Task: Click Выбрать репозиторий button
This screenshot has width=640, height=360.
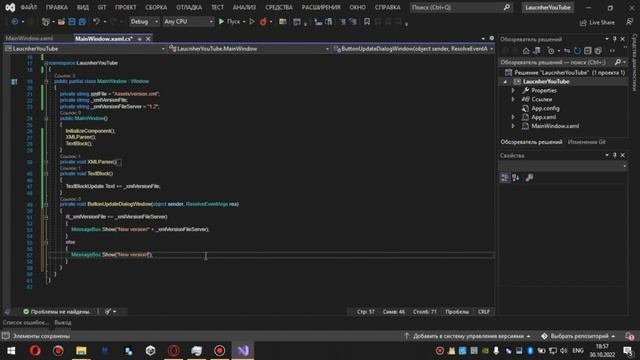Action: (x=578, y=336)
